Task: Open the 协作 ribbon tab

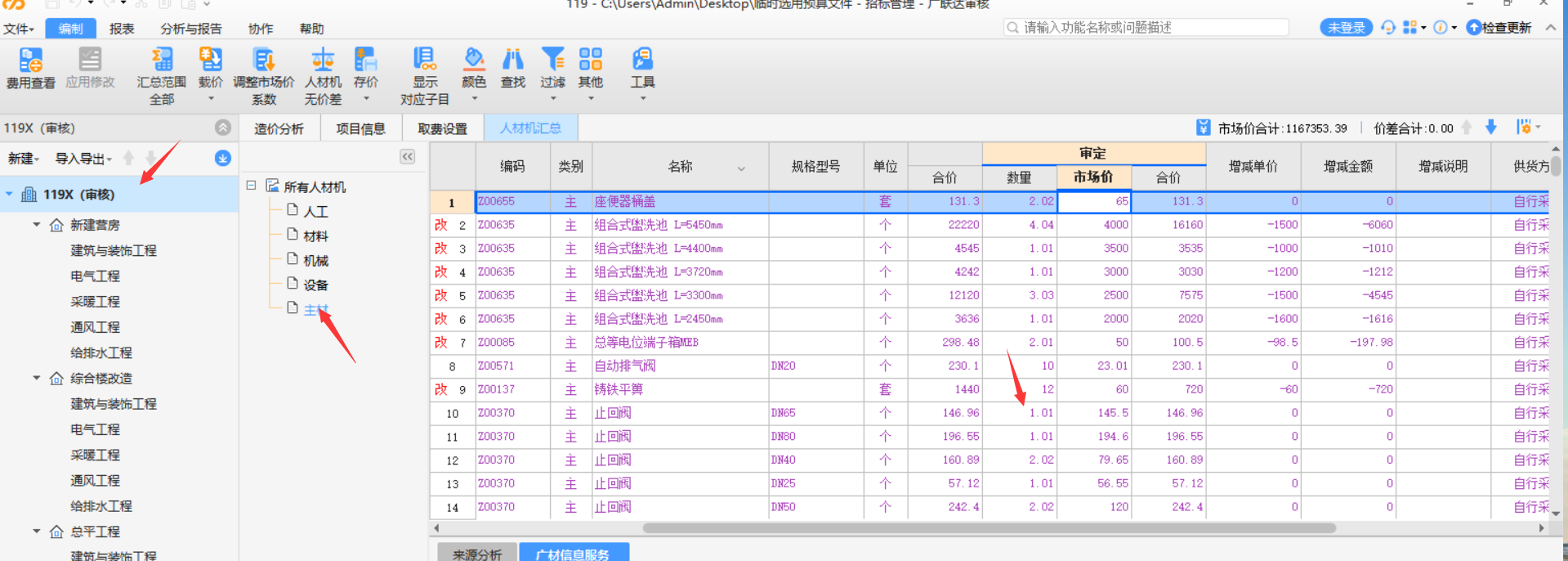Action: [261, 29]
